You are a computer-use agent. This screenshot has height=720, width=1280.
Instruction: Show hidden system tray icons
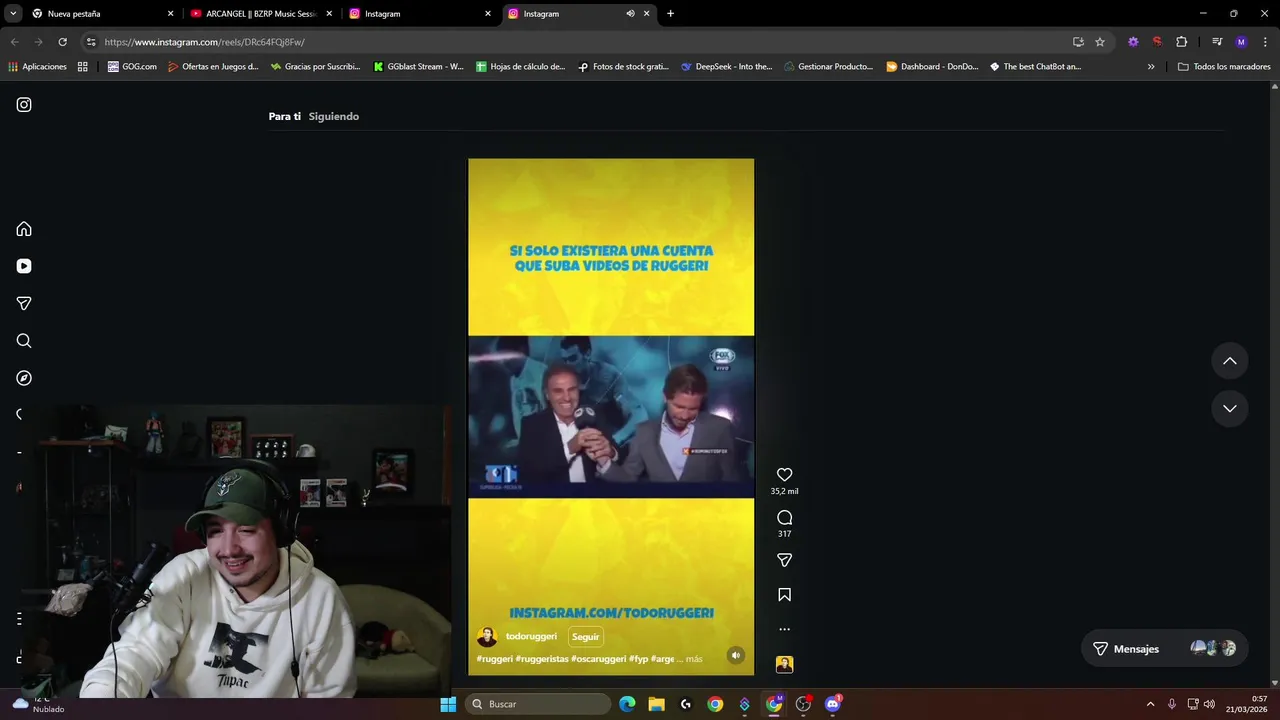[1150, 704]
